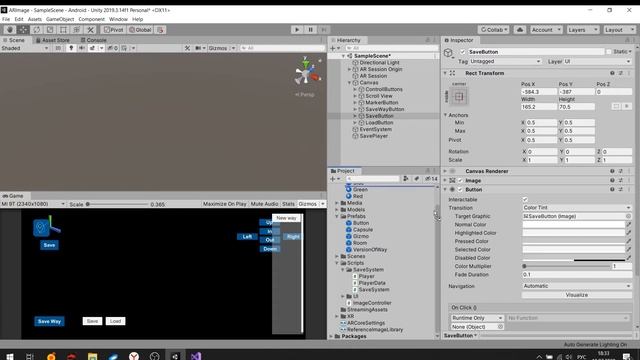
Task: Select the Move tool
Action: pyautogui.click(x=23, y=30)
